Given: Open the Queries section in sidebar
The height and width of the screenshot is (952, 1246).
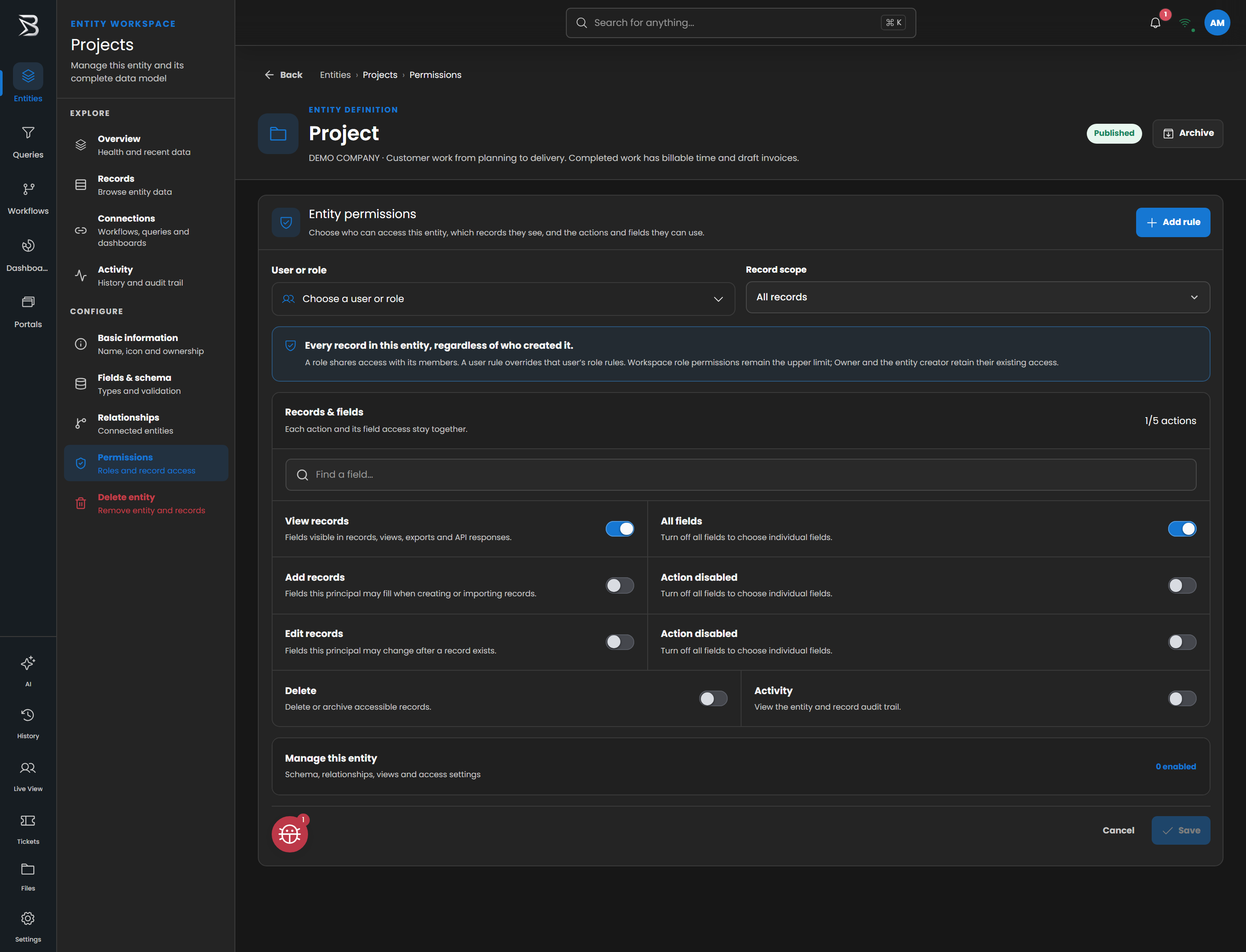Looking at the screenshot, I should pyautogui.click(x=28, y=142).
